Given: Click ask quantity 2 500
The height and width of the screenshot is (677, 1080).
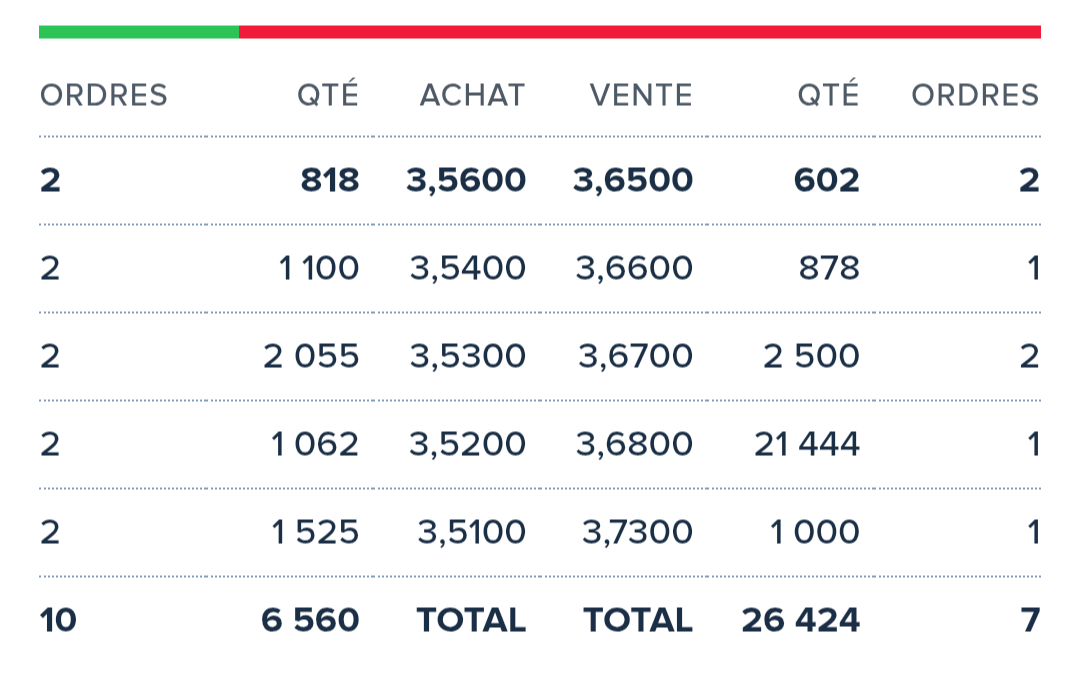Looking at the screenshot, I should pos(811,356).
